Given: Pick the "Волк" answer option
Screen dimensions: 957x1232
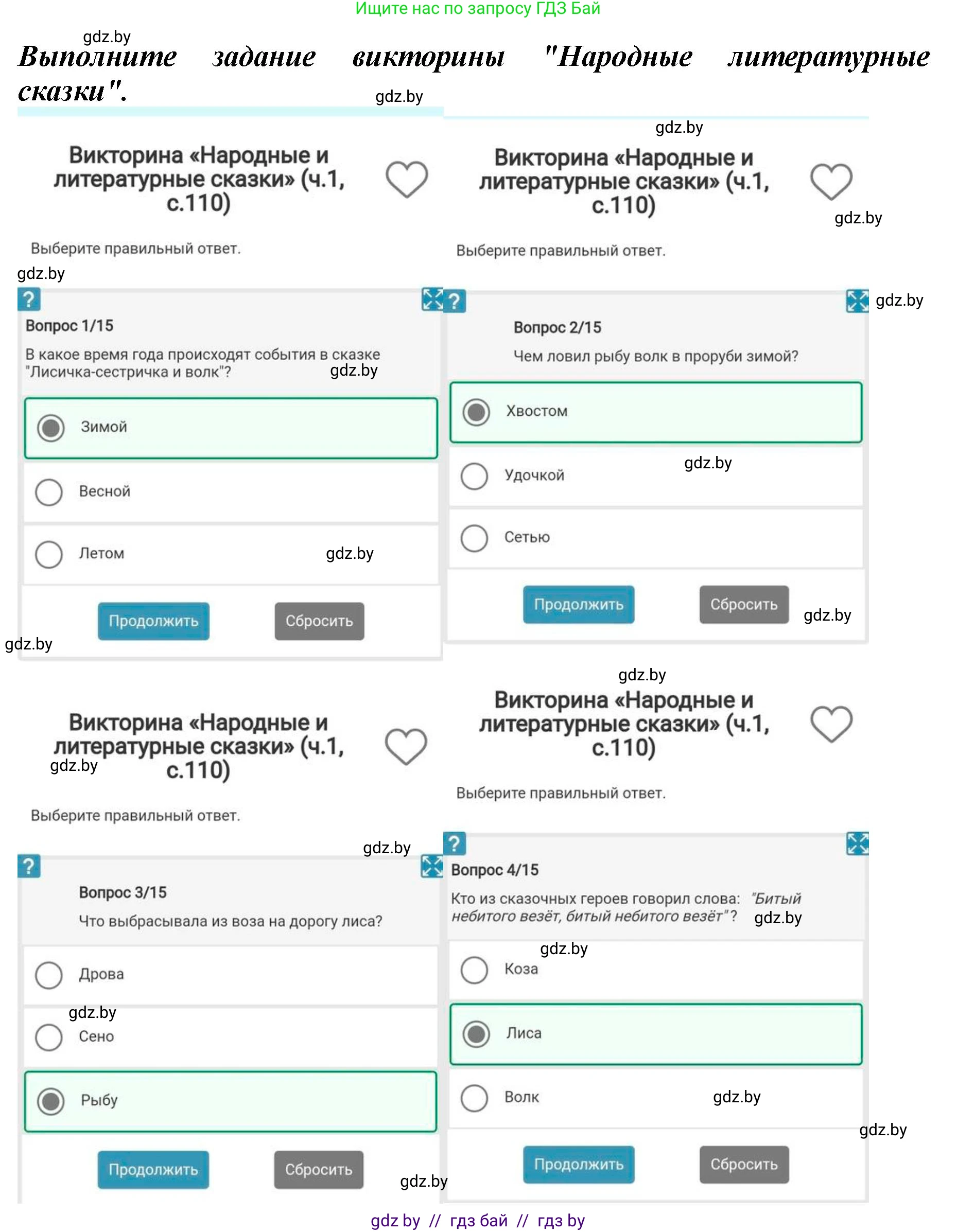Looking at the screenshot, I should [x=474, y=1097].
